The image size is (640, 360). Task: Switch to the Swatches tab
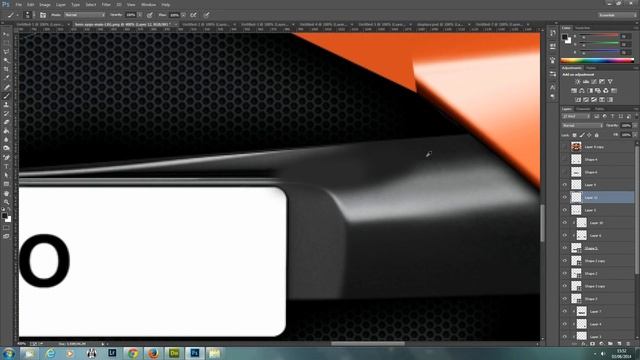582,28
